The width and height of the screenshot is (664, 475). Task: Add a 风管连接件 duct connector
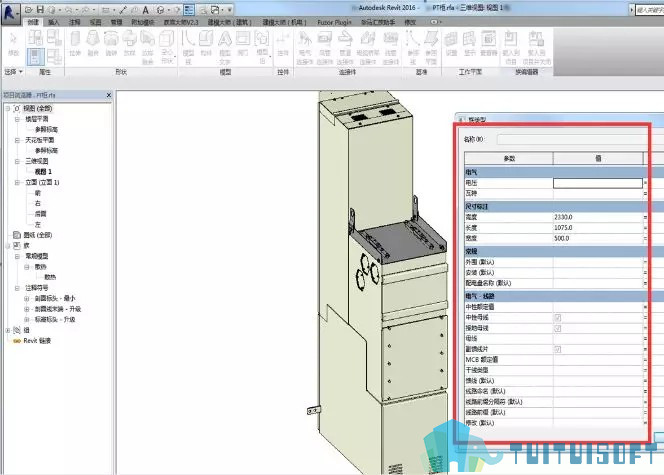325,47
